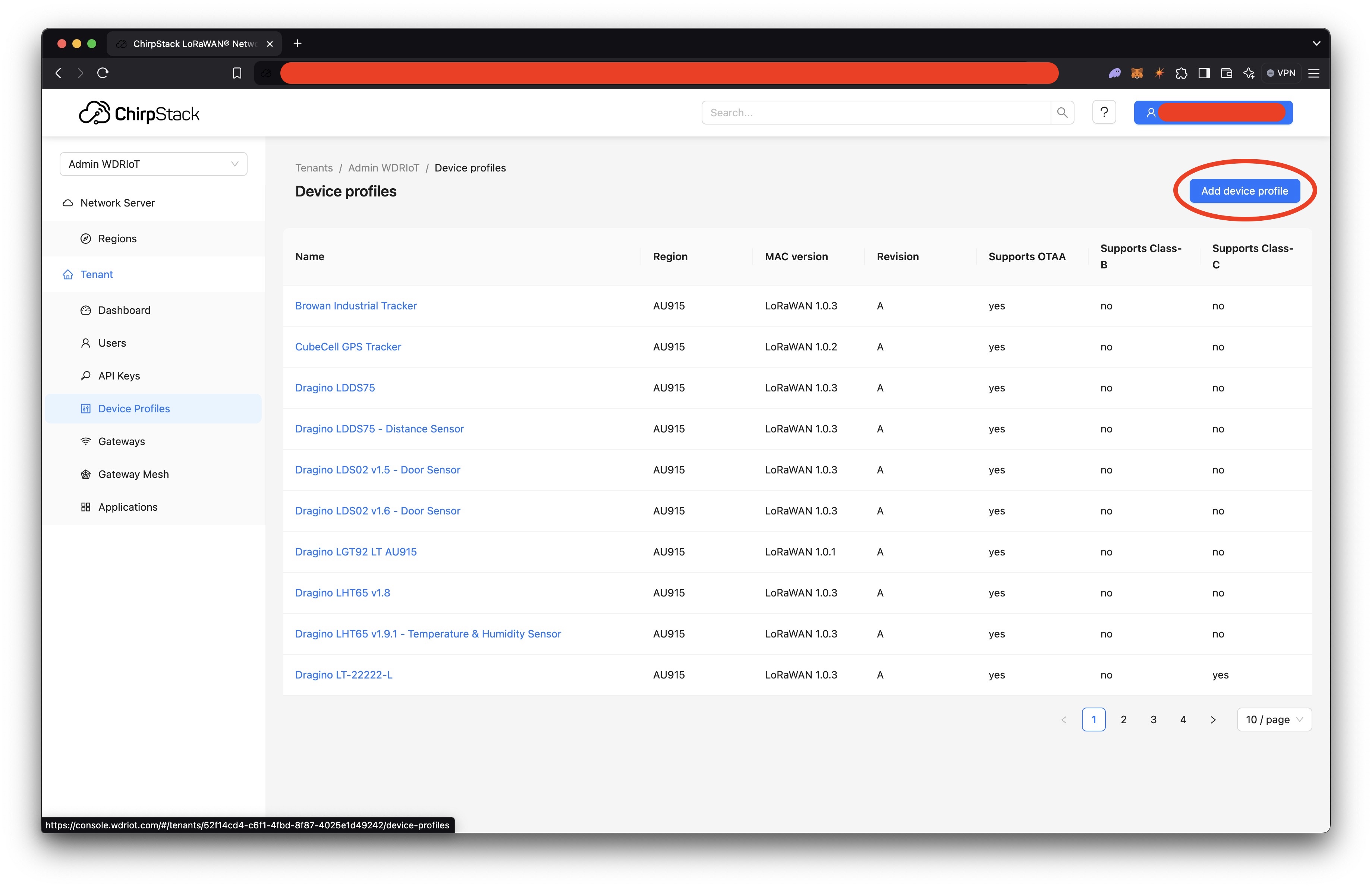Open new browser tab with plus icon
The height and width of the screenshot is (888, 1372).
(x=298, y=43)
